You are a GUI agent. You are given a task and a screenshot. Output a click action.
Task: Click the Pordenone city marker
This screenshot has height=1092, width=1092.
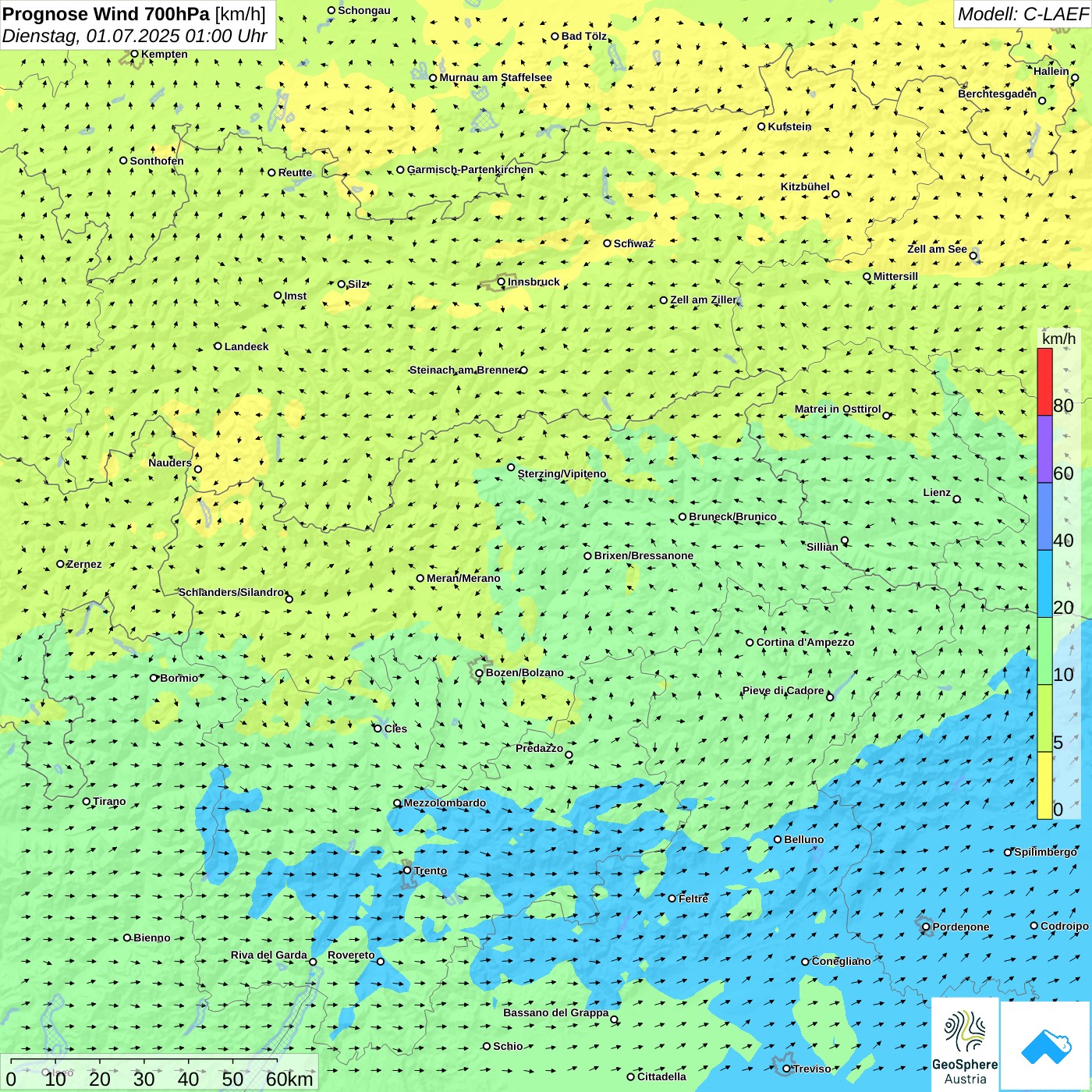[x=926, y=927]
